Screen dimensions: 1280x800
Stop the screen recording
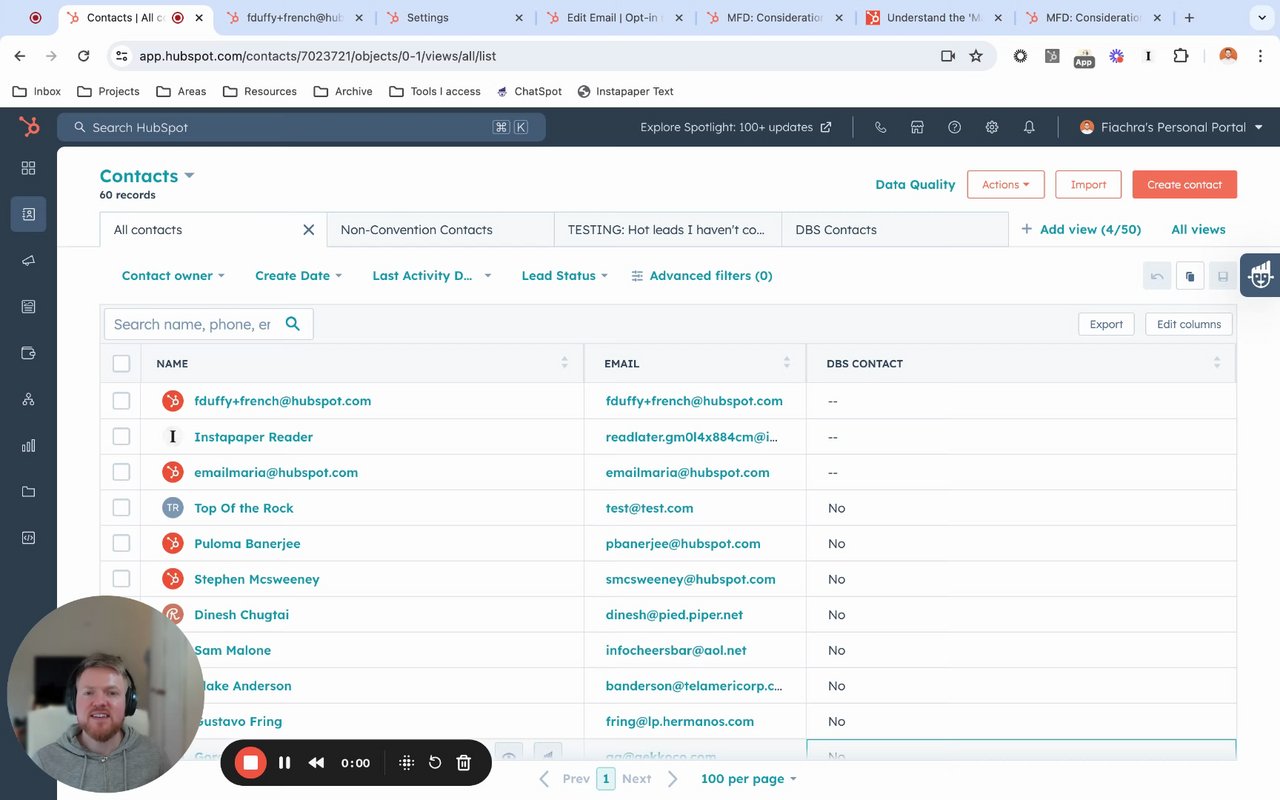[251, 763]
